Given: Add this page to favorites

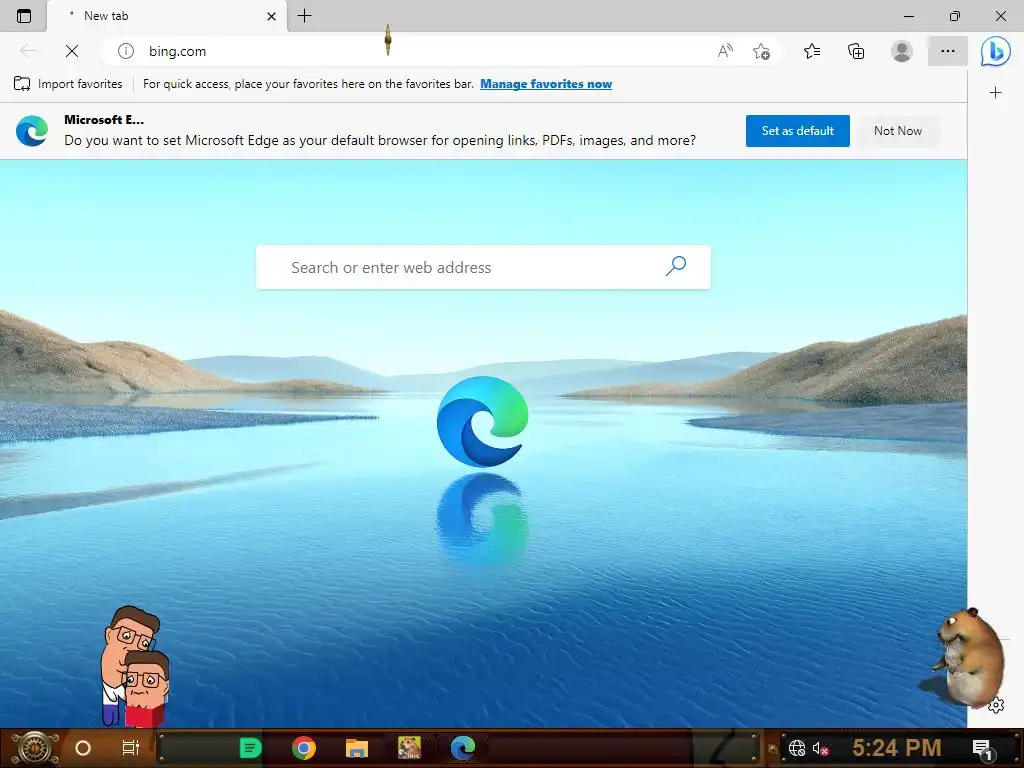Looking at the screenshot, I should click(761, 51).
